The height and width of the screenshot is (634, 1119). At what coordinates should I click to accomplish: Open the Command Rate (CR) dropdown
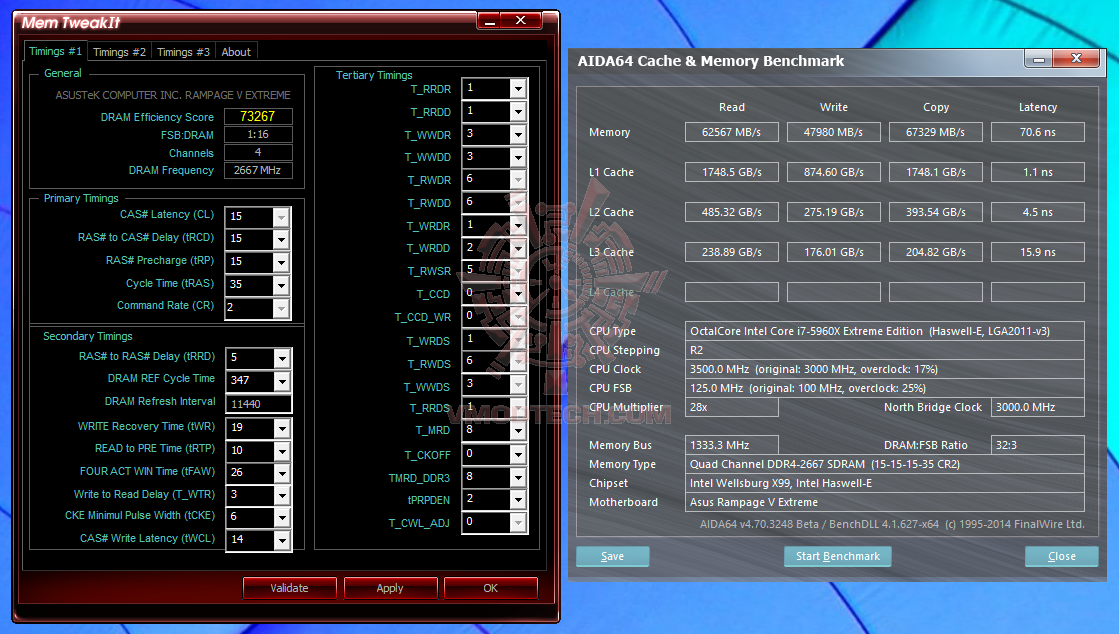pos(281,308)
